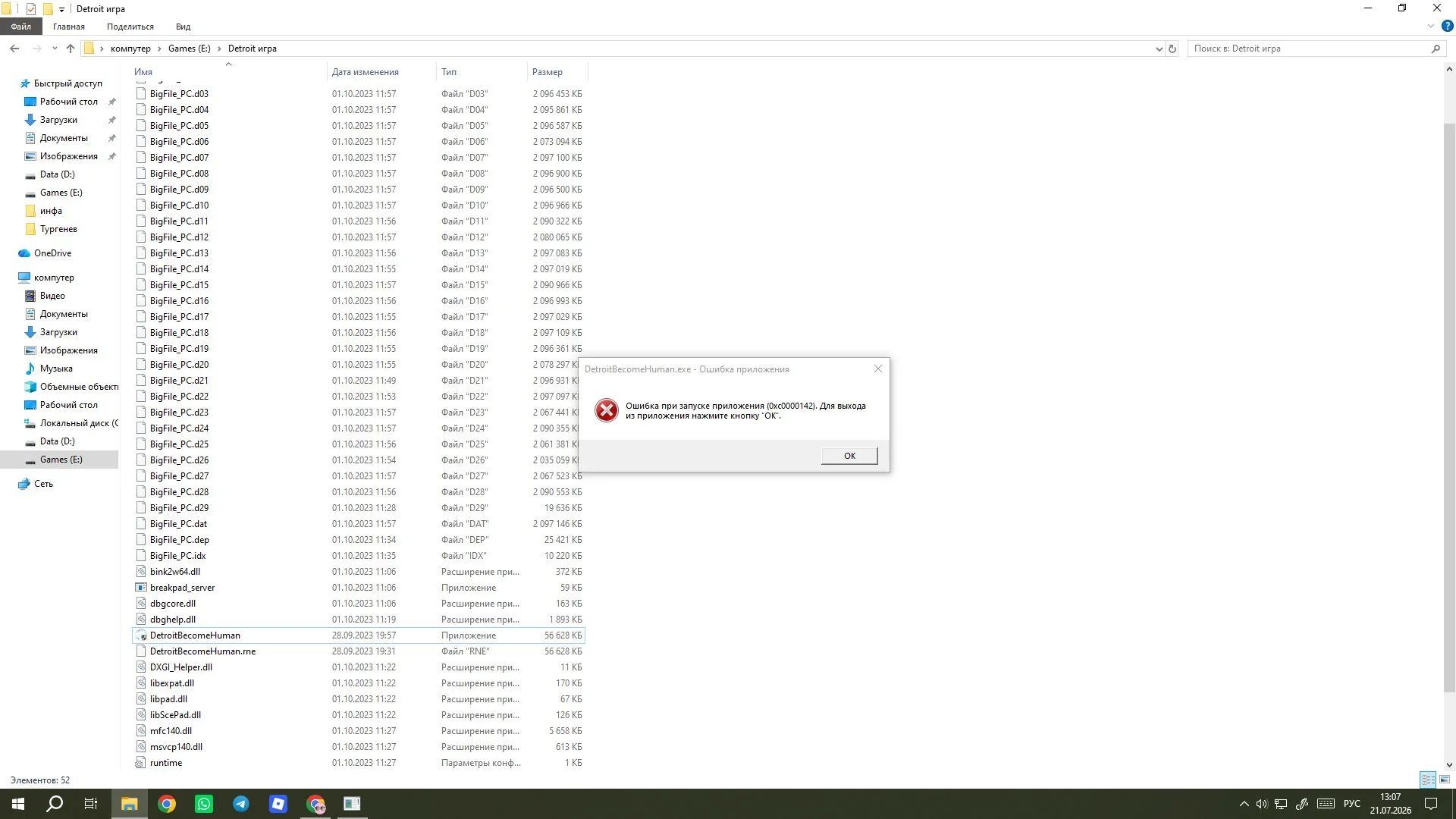Select the компутер node in the sidebar

54,278
